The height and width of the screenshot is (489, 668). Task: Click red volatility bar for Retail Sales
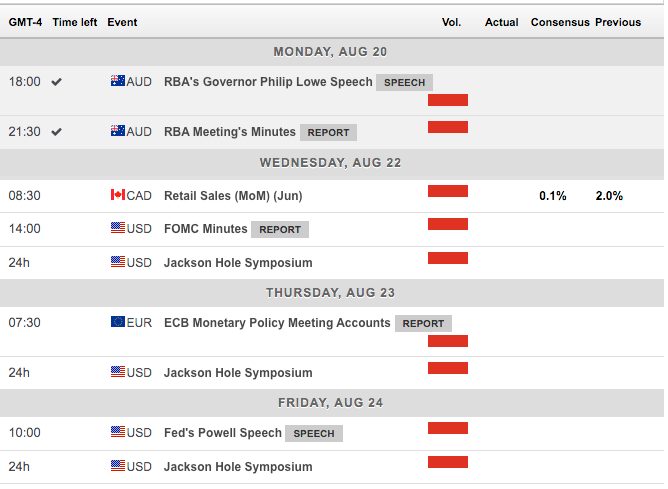(x=448, y=192)
